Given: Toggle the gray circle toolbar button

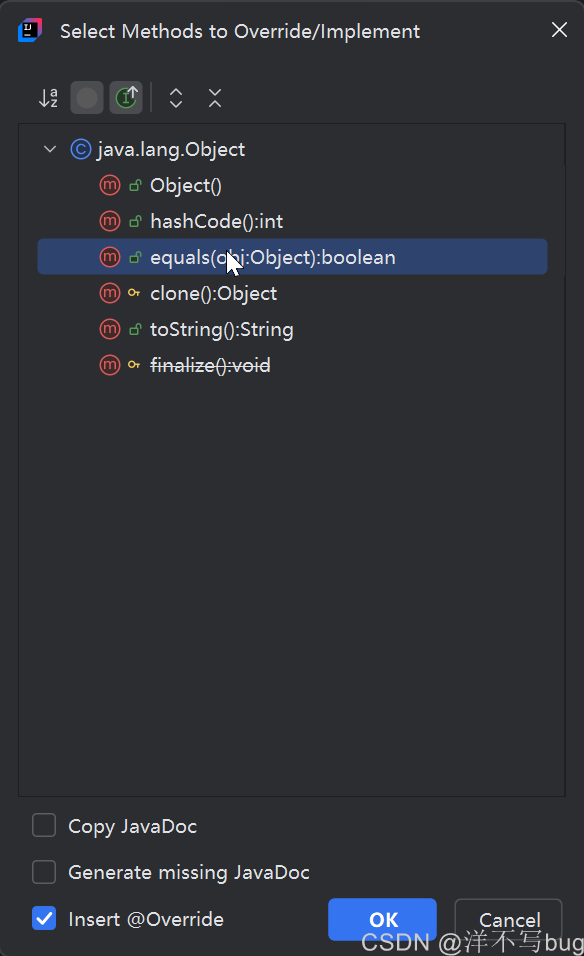Looking at the screenshot, I should [x=87, y=98].
